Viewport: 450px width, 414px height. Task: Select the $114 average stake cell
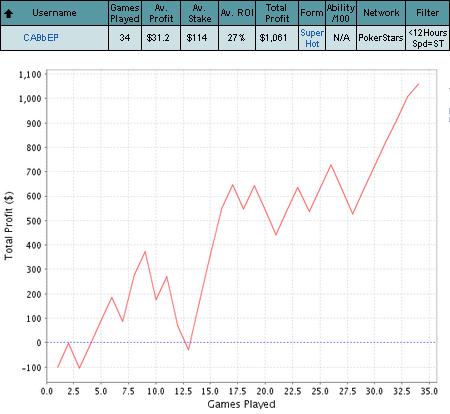tap(199, 38)
